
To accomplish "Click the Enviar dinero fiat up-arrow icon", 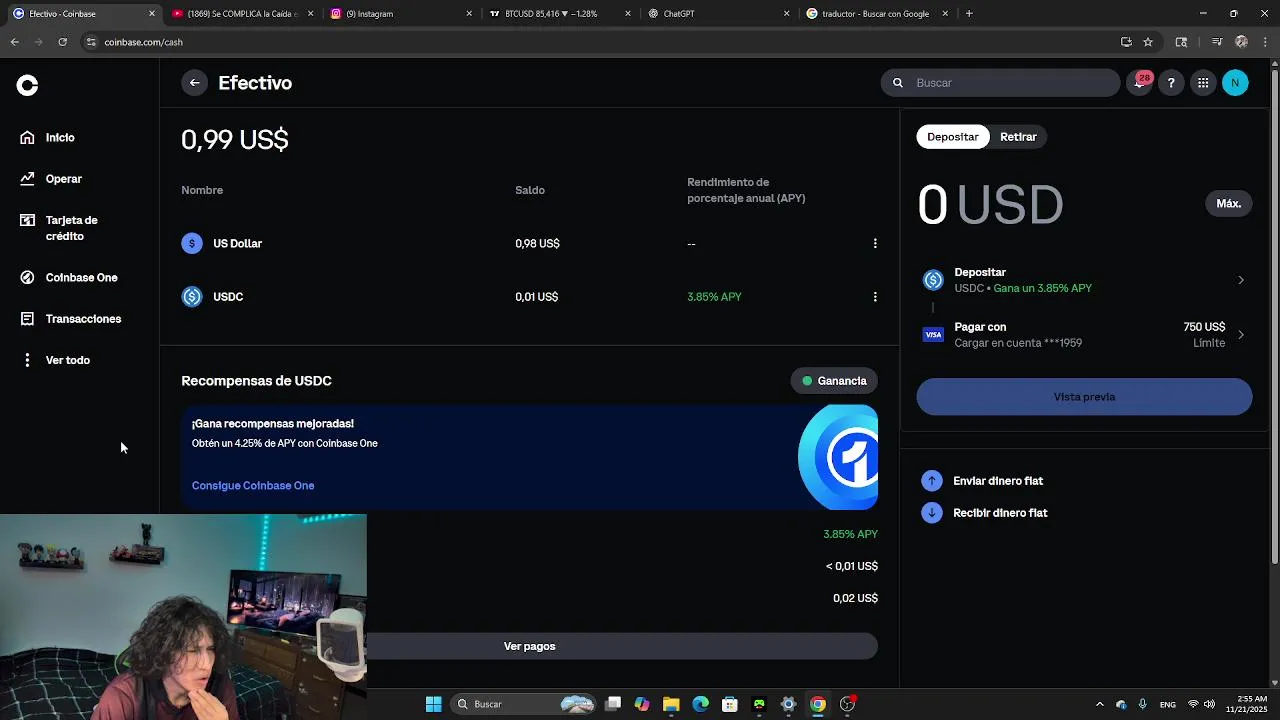I will 932,481.
